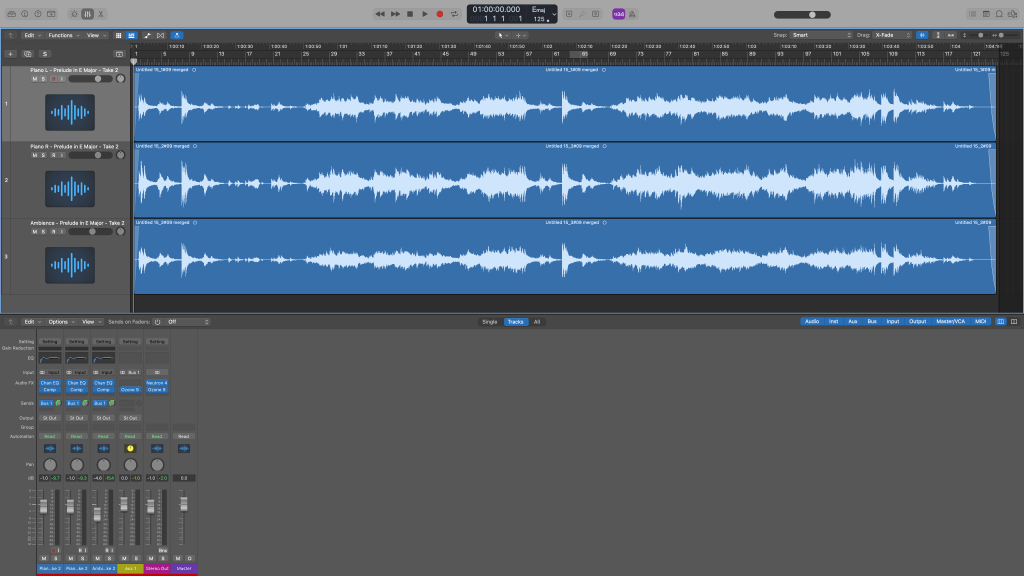
Task: Mute the Piano L track in the header
Action: (34, 78)
